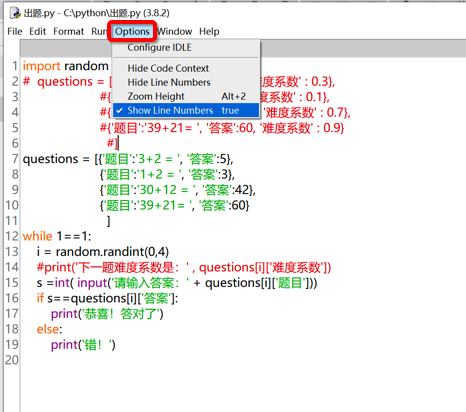Click the commented '#print' line 14

click(x=184, y=267)
